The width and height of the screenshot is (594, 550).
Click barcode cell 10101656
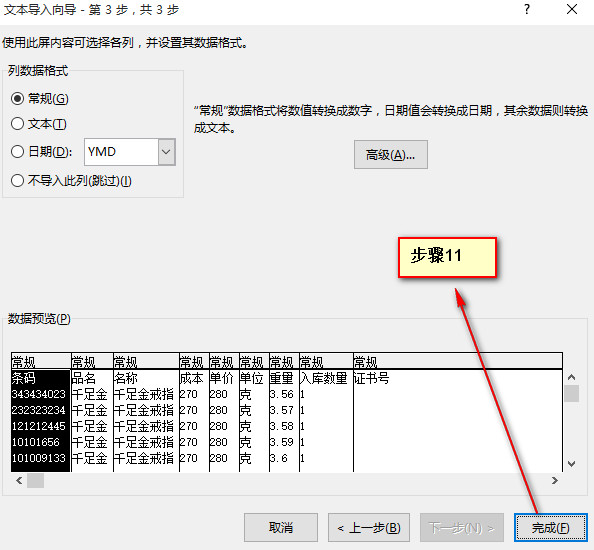36,442
